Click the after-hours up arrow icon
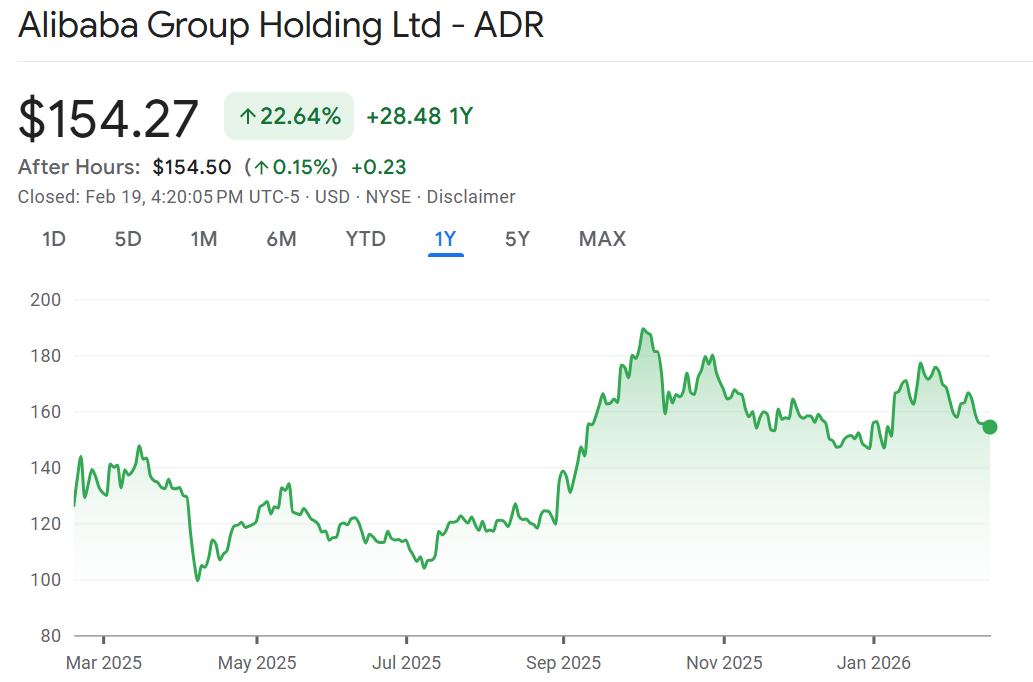Screen dimensions: 1033x682 (261, 168)
